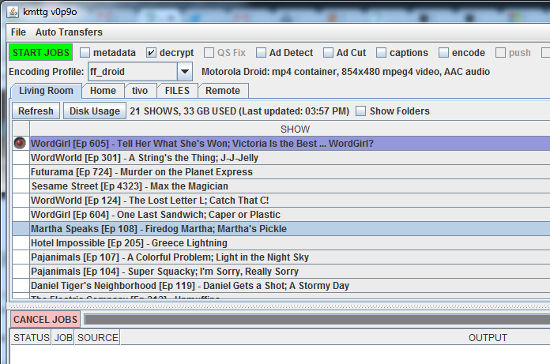The image size is (550, 364).
Task: Click the ff_droid encoding profile field
Action: point(133,72)
